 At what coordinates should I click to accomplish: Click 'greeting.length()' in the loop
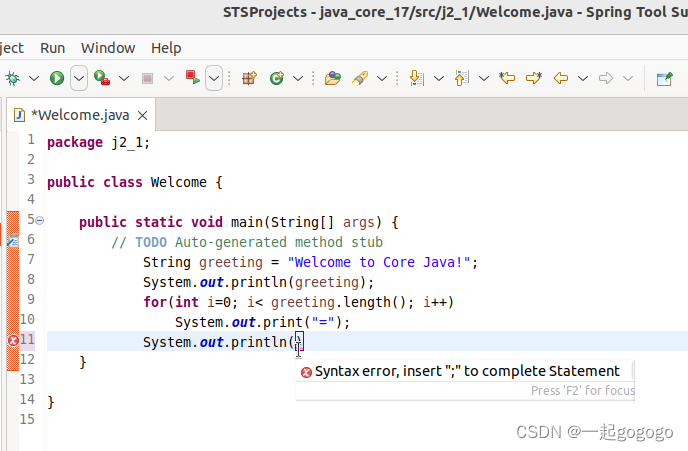coord(337,302)
